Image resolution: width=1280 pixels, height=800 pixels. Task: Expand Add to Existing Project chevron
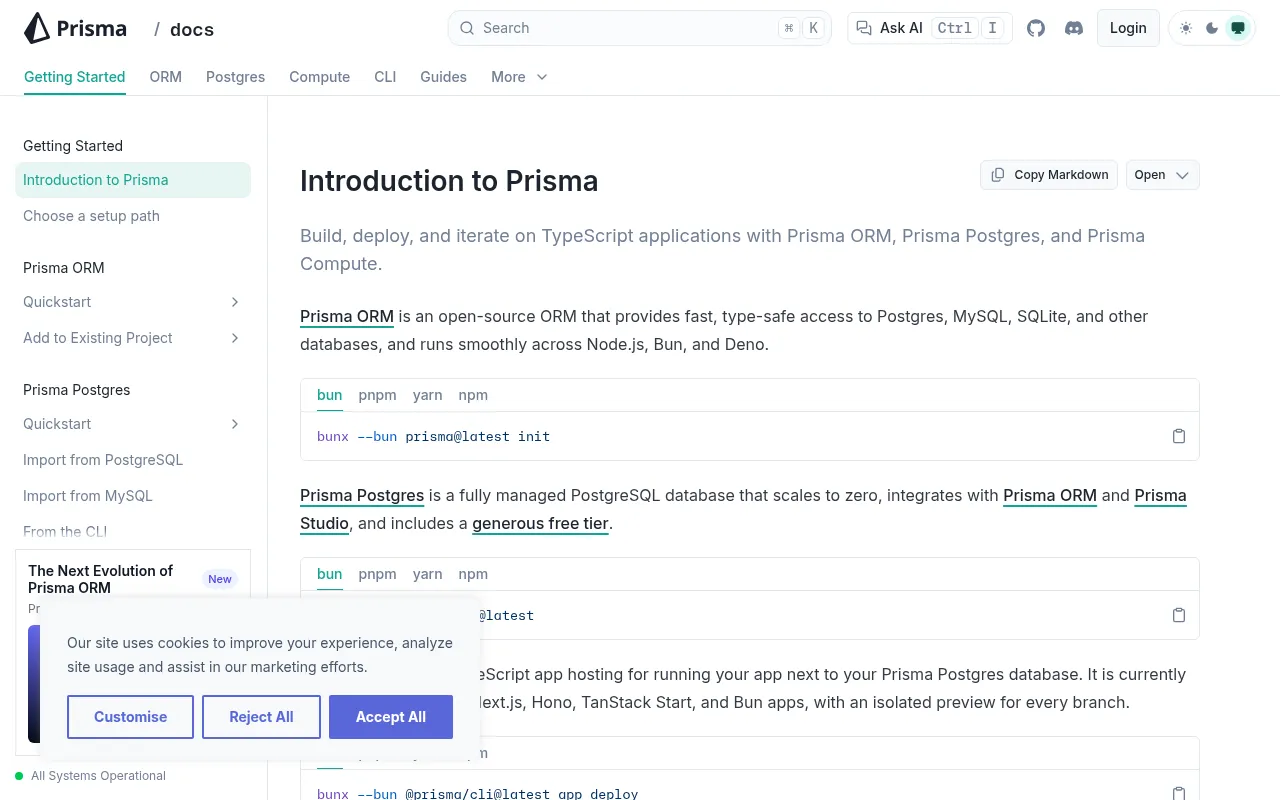click(x=235, y=338)
